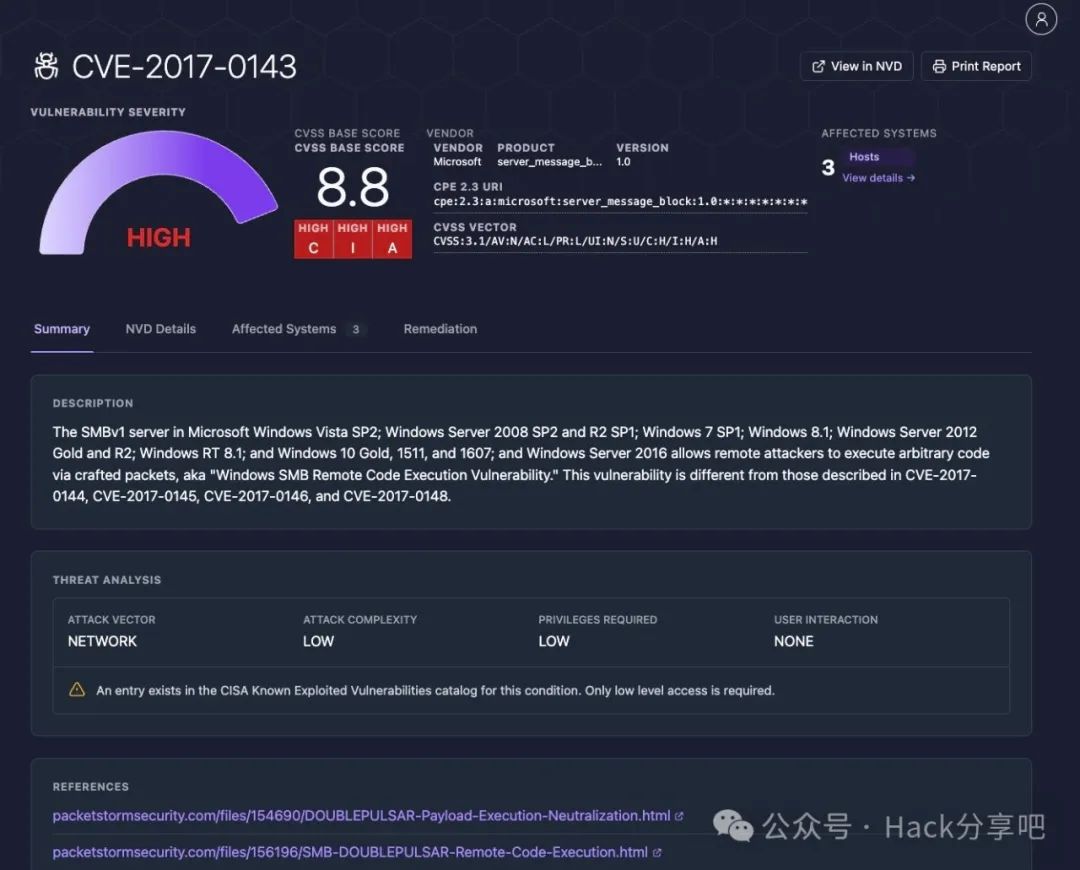Screen dimensions: 1080x870
Task: Open the SMB-DOUBLEPULSAR-Remote-Code-Execution reference link
Action: 350,852
